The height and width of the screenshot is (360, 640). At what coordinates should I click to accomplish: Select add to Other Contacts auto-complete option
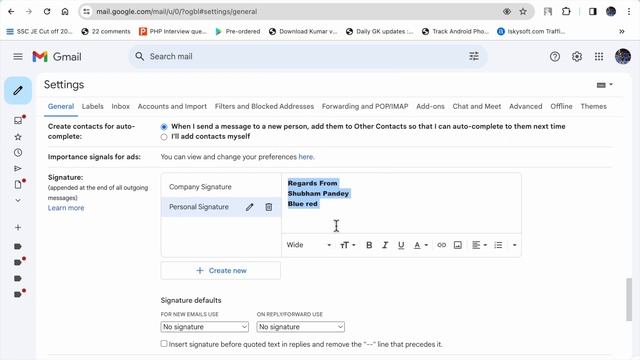pyautogui.click(x=164, y=127)
